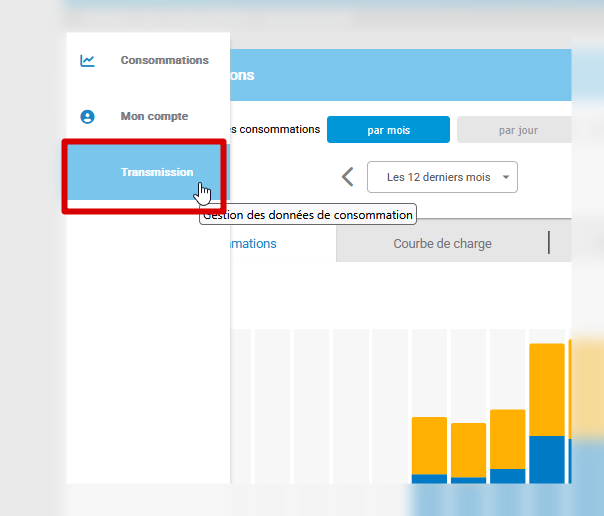Click the tallest bar's orange segment
This screenshot has width=604, height=516.
tap(547, 389)
